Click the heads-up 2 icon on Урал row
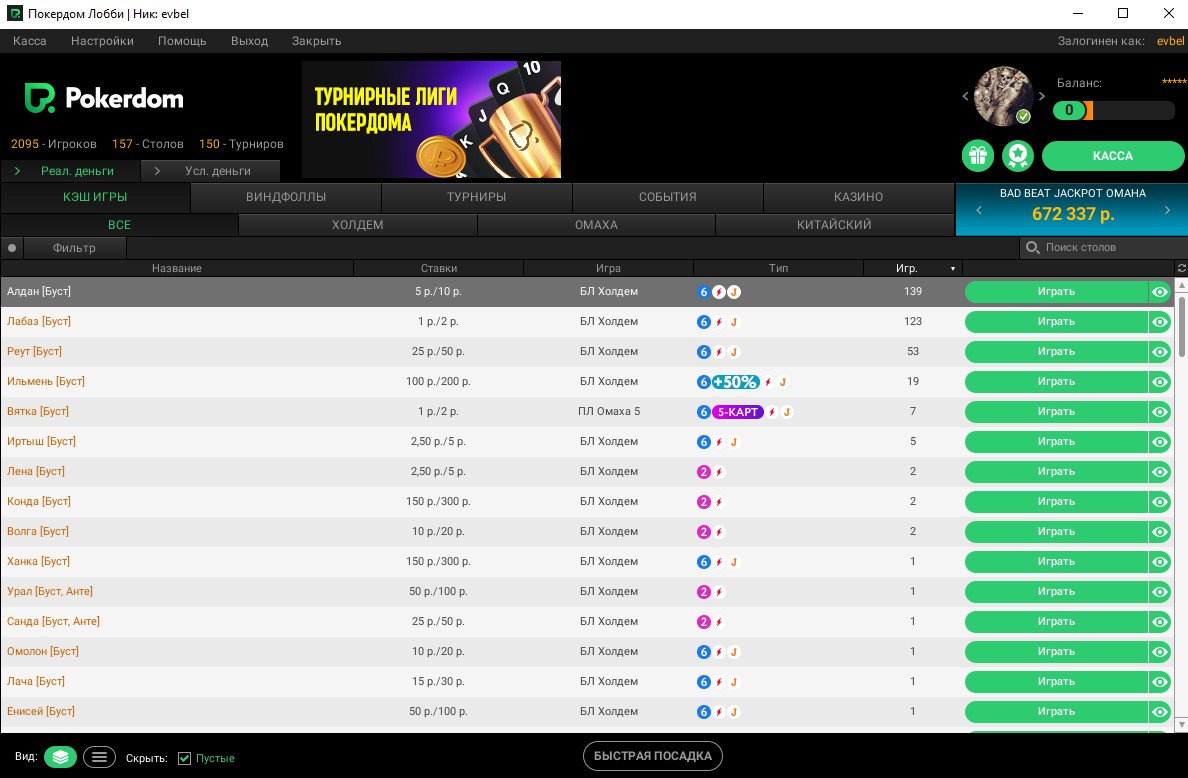1188x778 pixels. (x=703, y=592)
